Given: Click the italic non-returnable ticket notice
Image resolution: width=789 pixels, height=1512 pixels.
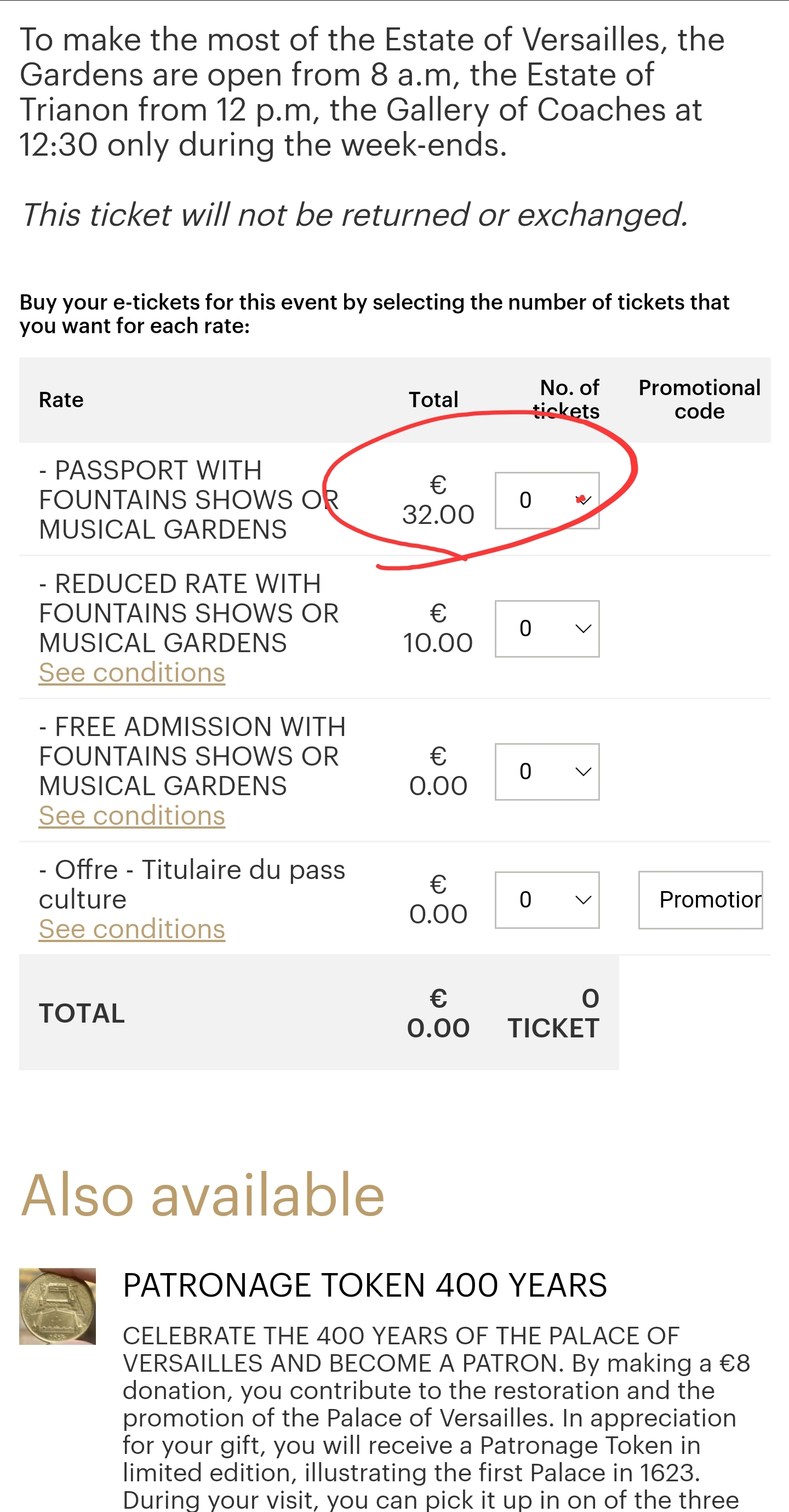Looking at the screenshot, I should click(355, 215).
